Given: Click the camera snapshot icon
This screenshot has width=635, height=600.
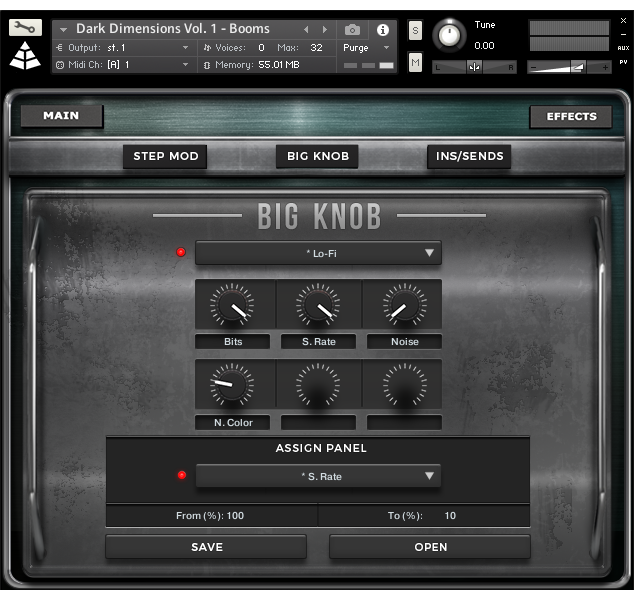Looking at the screenshot, I should pos(352,30).
